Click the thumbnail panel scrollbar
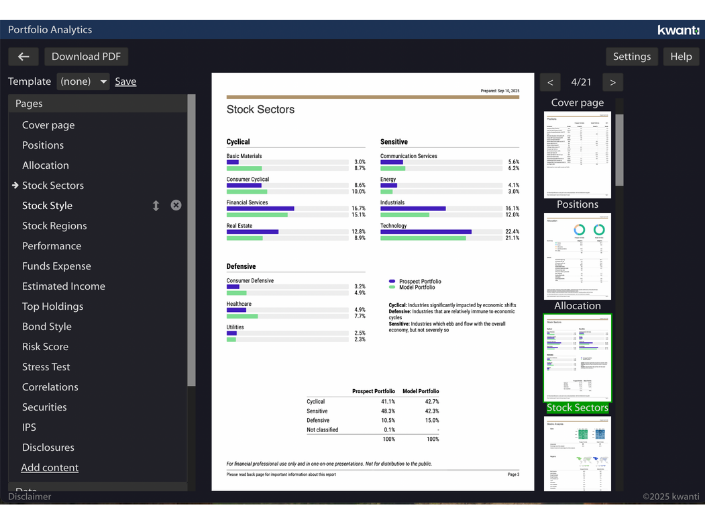Viewport: 705px width, 524px height. pos(619,150)
